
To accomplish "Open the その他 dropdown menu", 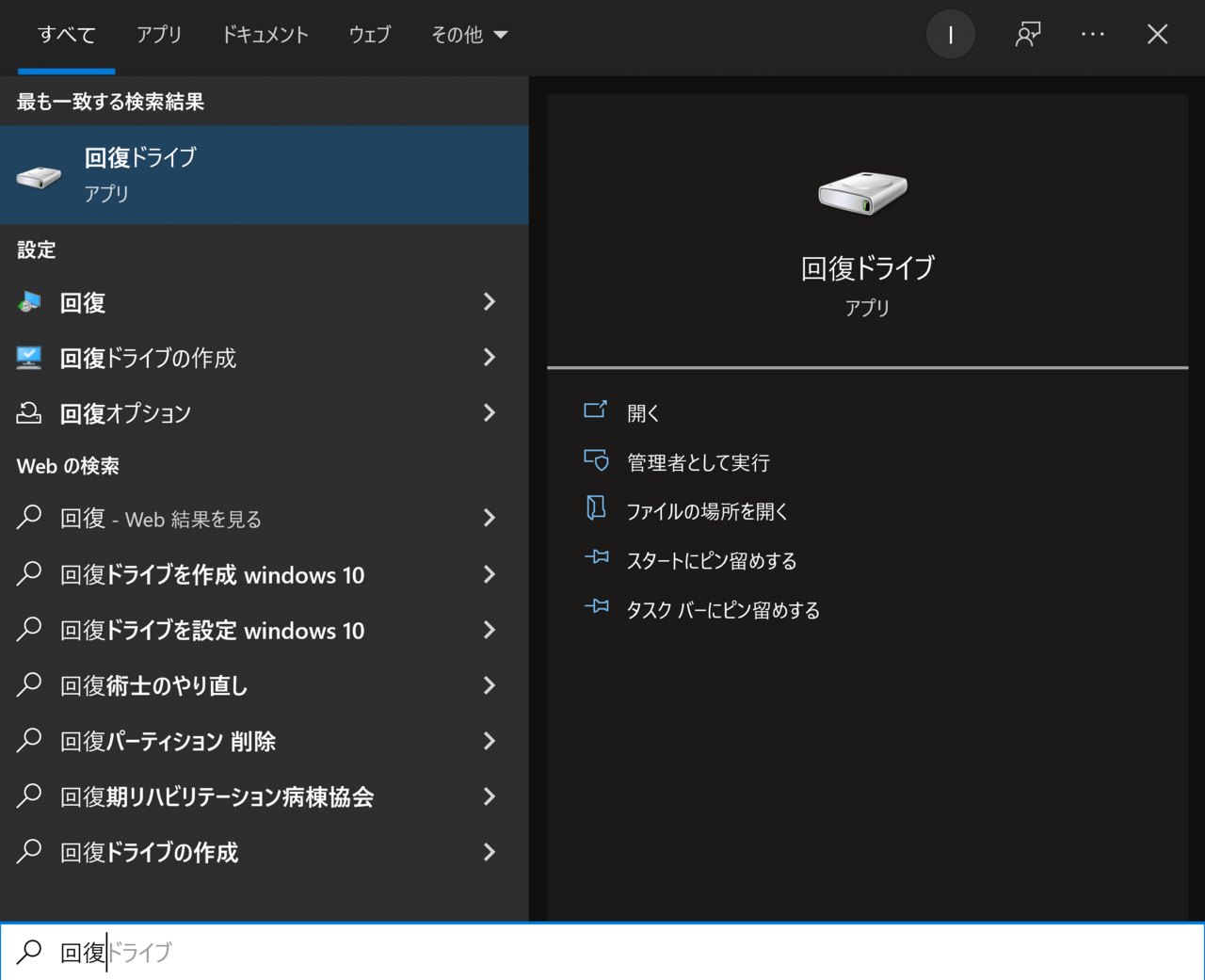I will click(469, 35).
